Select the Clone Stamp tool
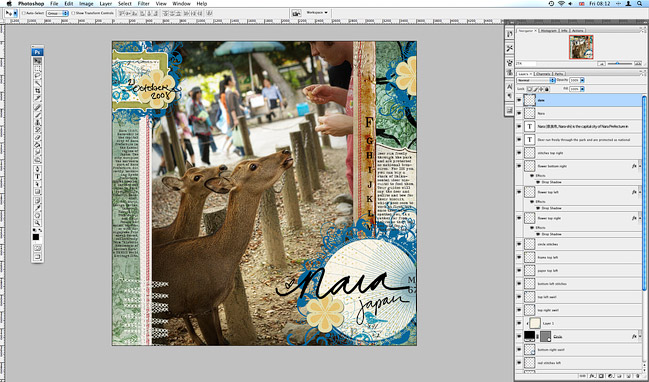The image size is (649, 382). (37, 122)
